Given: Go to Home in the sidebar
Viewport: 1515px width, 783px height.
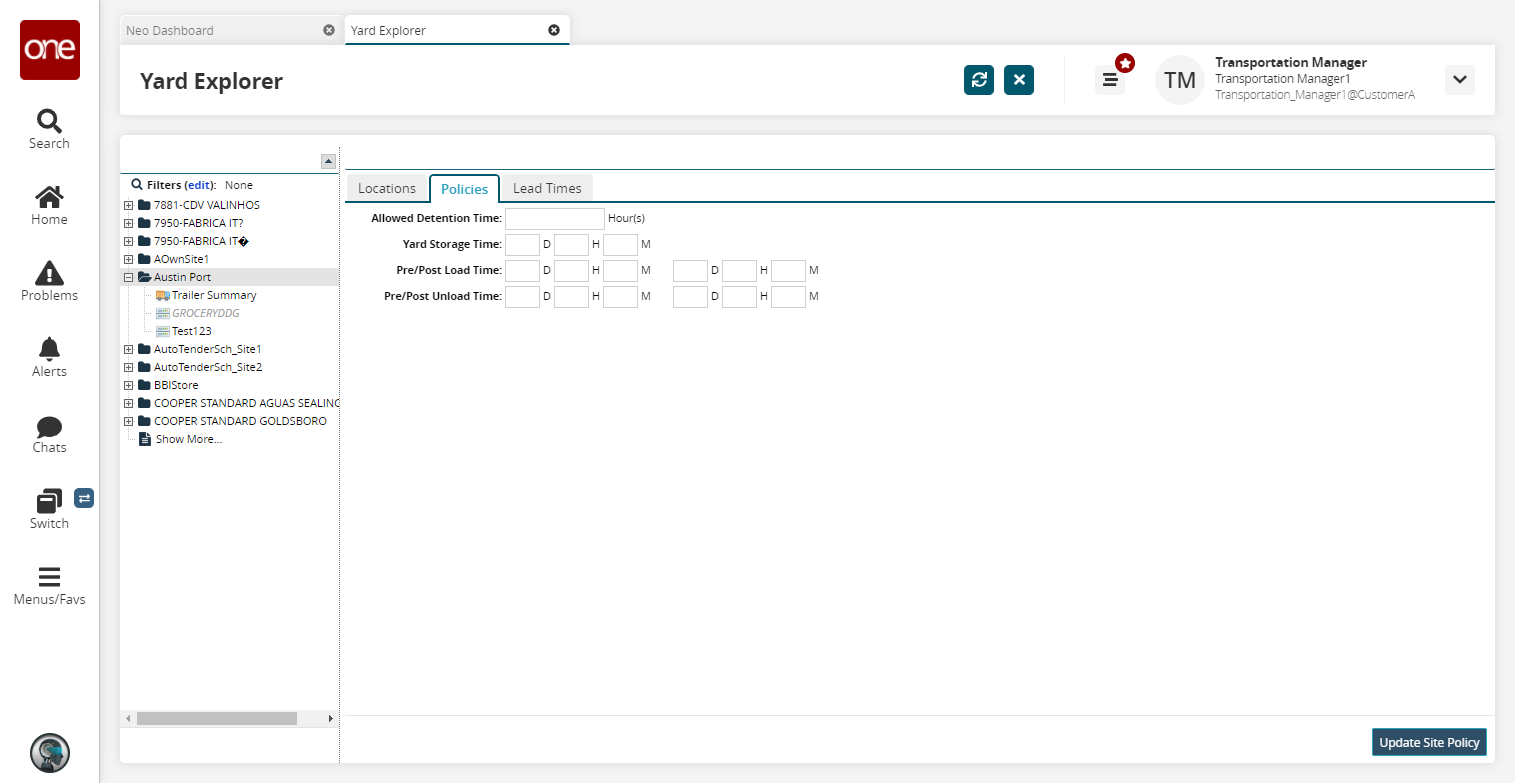Looking at the screenshot, I should 49,198.
